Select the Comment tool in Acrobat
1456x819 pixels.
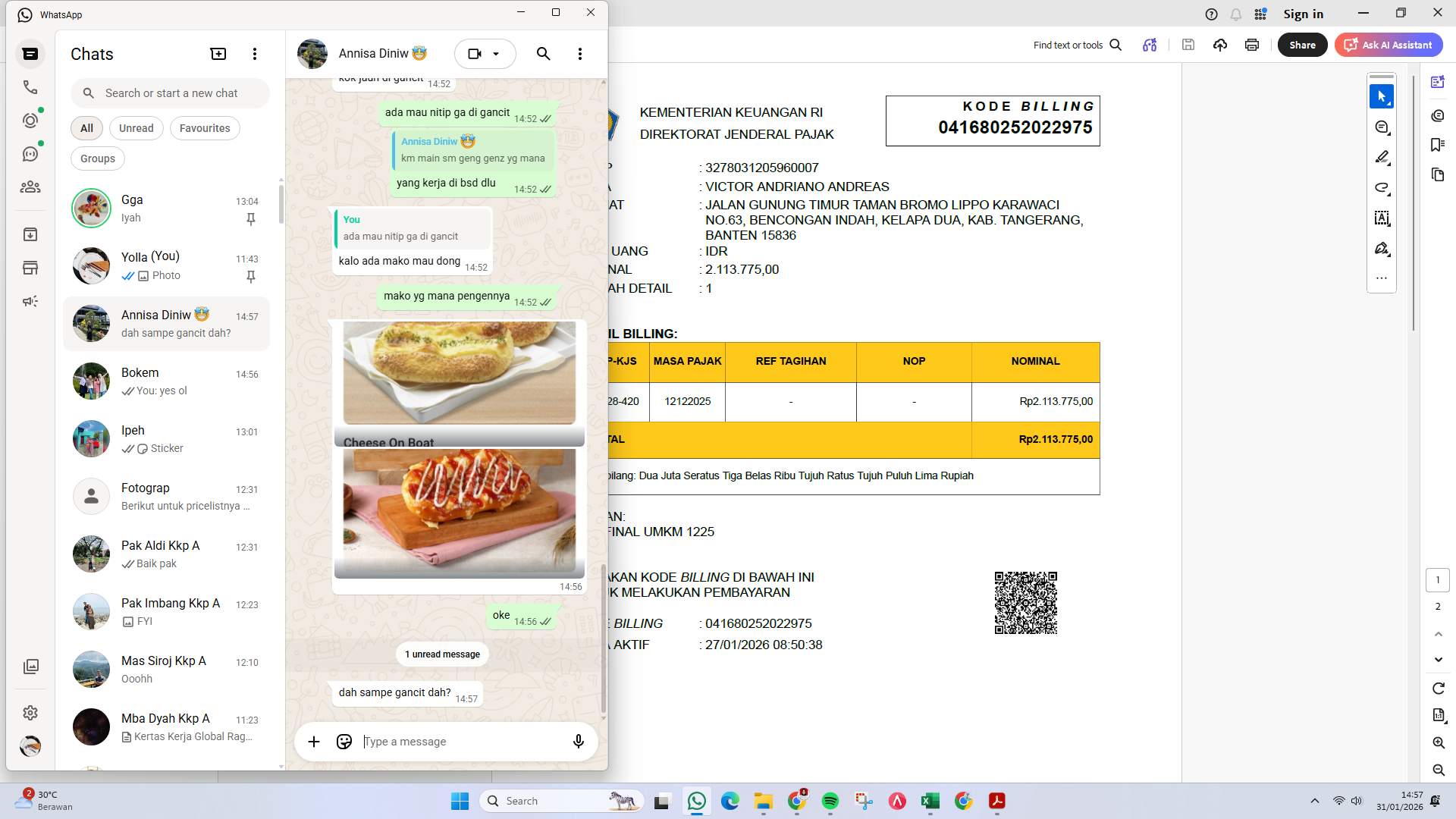coord(1382,127)
